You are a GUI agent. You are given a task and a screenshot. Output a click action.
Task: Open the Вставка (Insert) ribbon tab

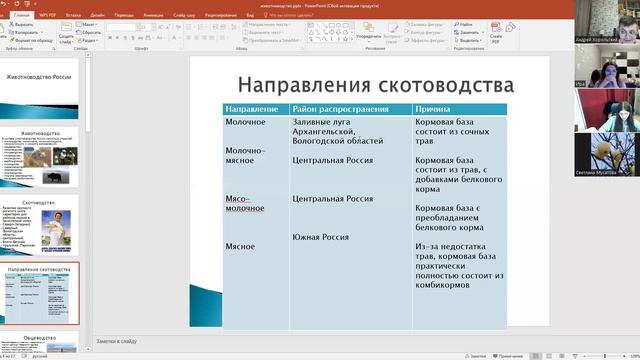73,15
